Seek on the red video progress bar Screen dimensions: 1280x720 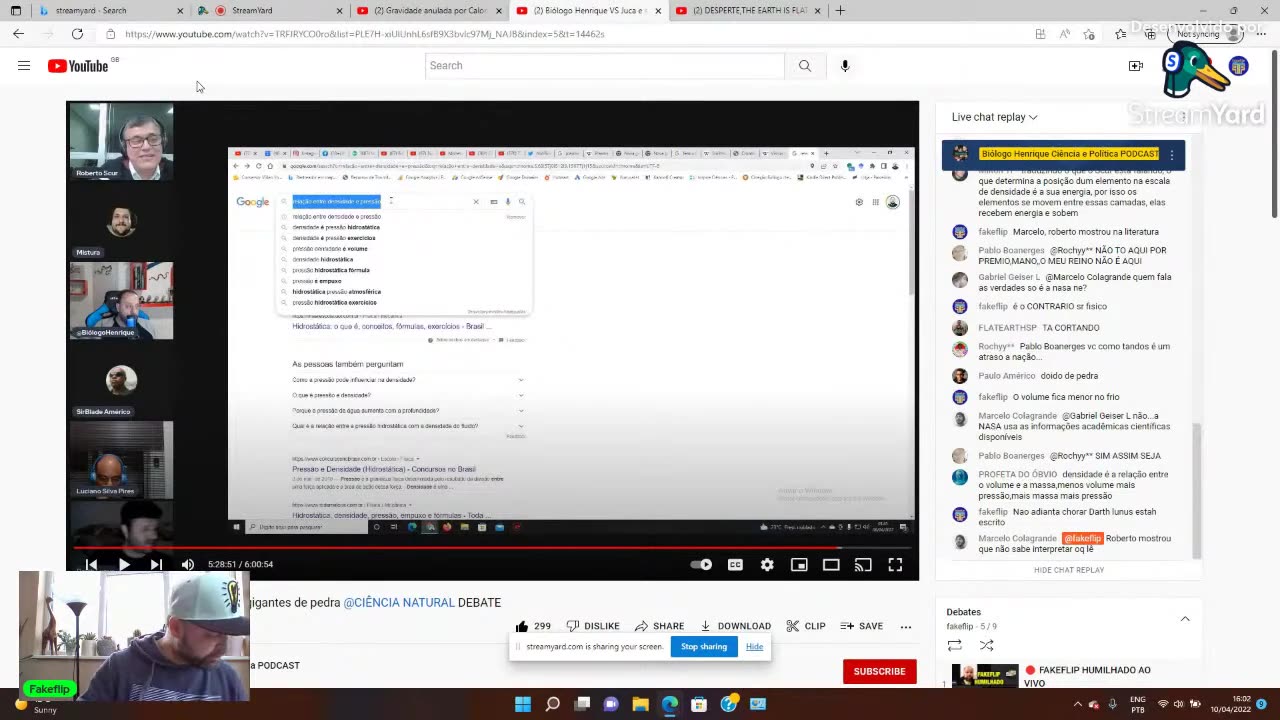tap(492, 548)
